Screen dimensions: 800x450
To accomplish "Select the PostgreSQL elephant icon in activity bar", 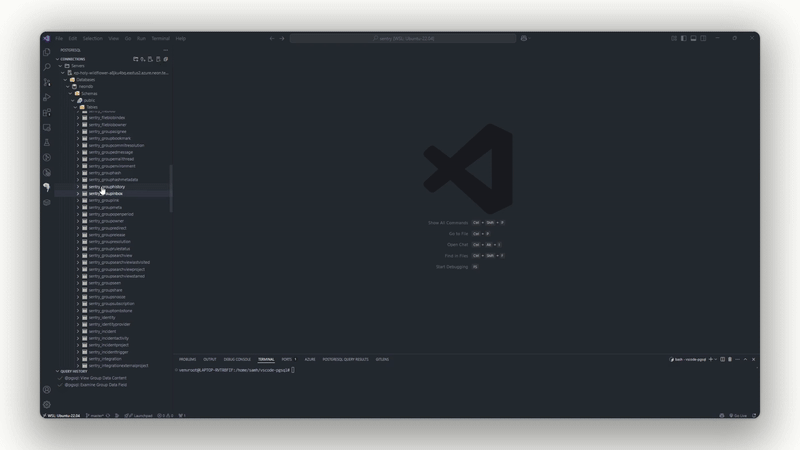I will click(x=47, y=187).
